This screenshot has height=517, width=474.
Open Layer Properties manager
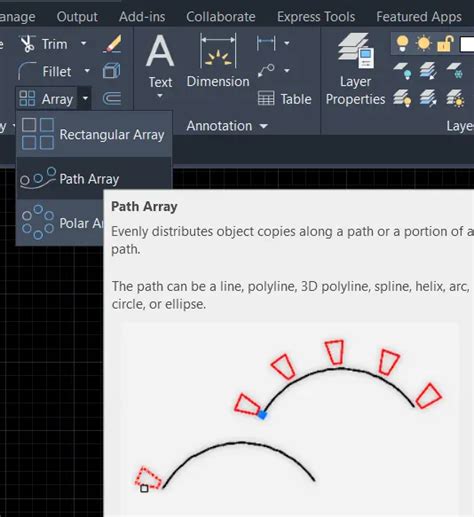point(355,69)
